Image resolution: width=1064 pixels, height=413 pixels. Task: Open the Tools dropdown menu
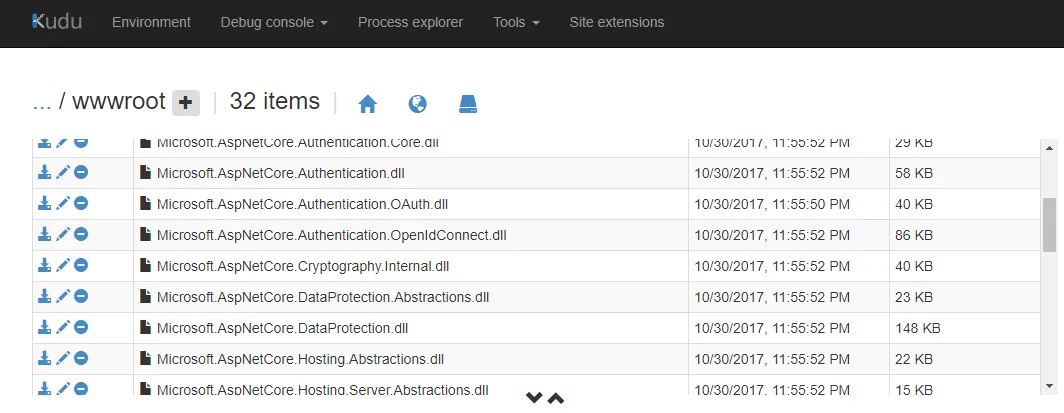coord(516,22)
